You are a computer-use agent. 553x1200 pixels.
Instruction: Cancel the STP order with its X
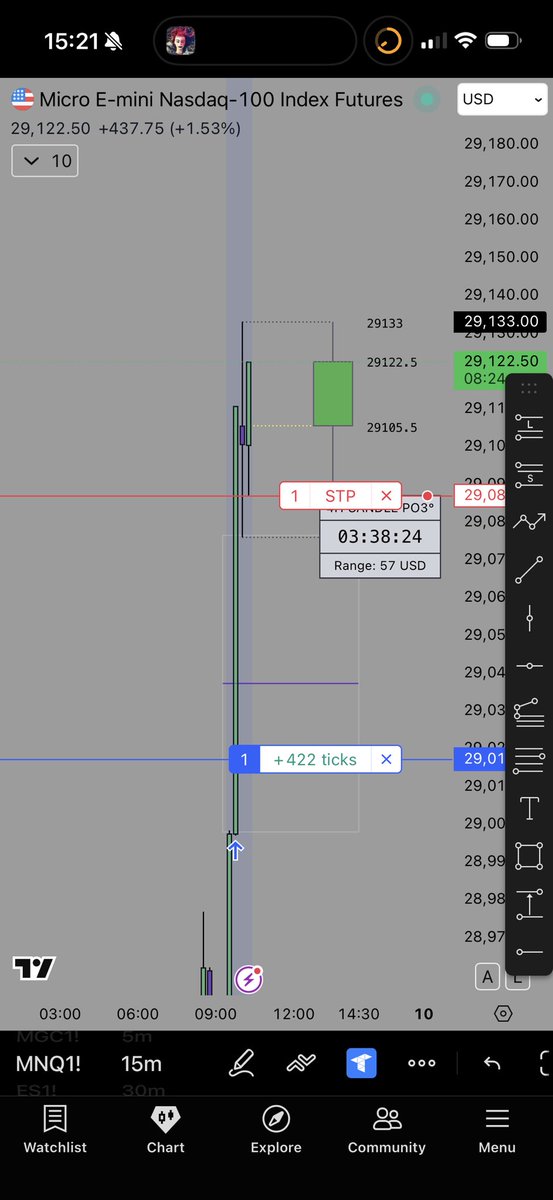(387, 496)
